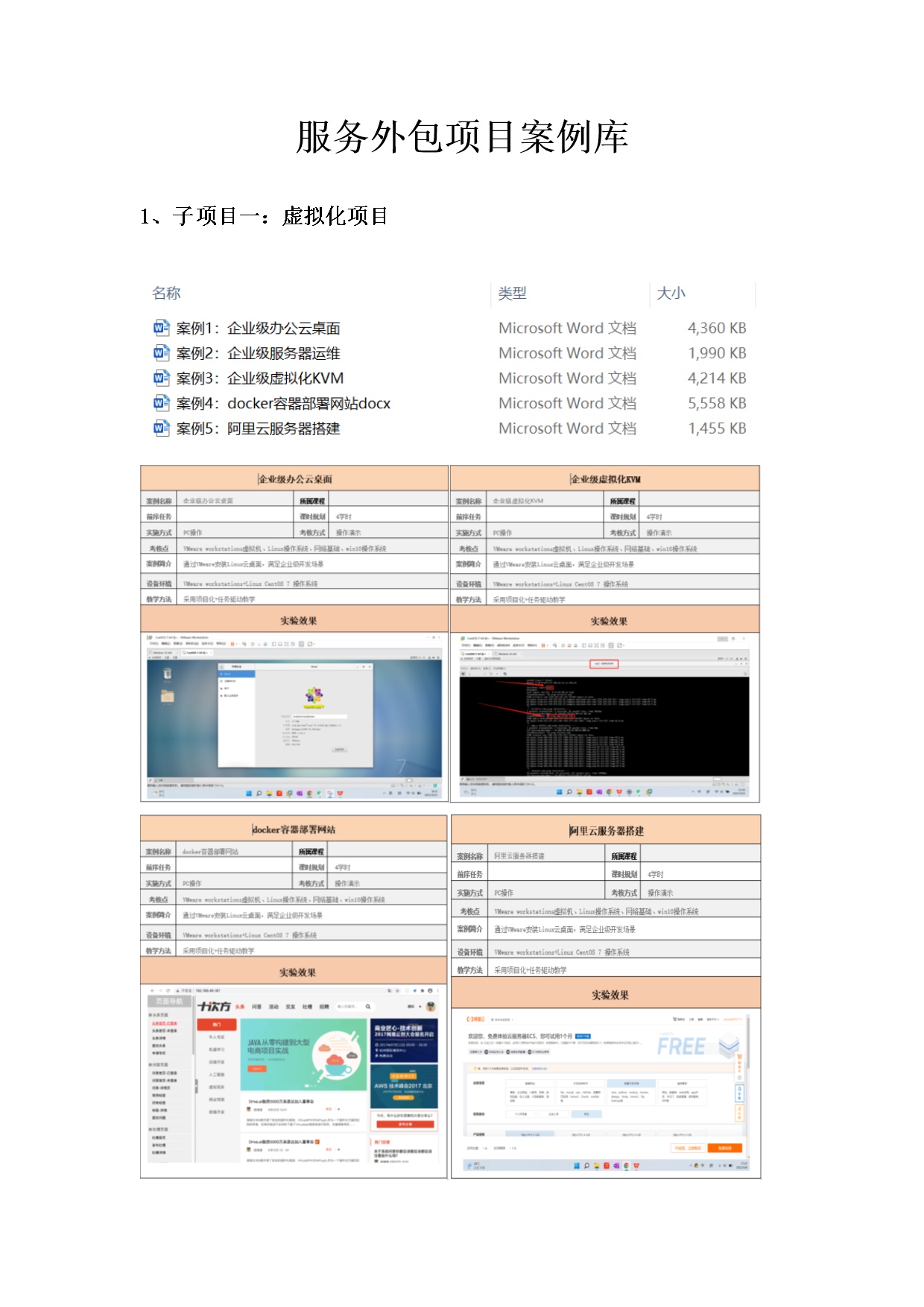Click the 大小 column header
This screenshot has height=1307, width=924.
pos(671,293)
